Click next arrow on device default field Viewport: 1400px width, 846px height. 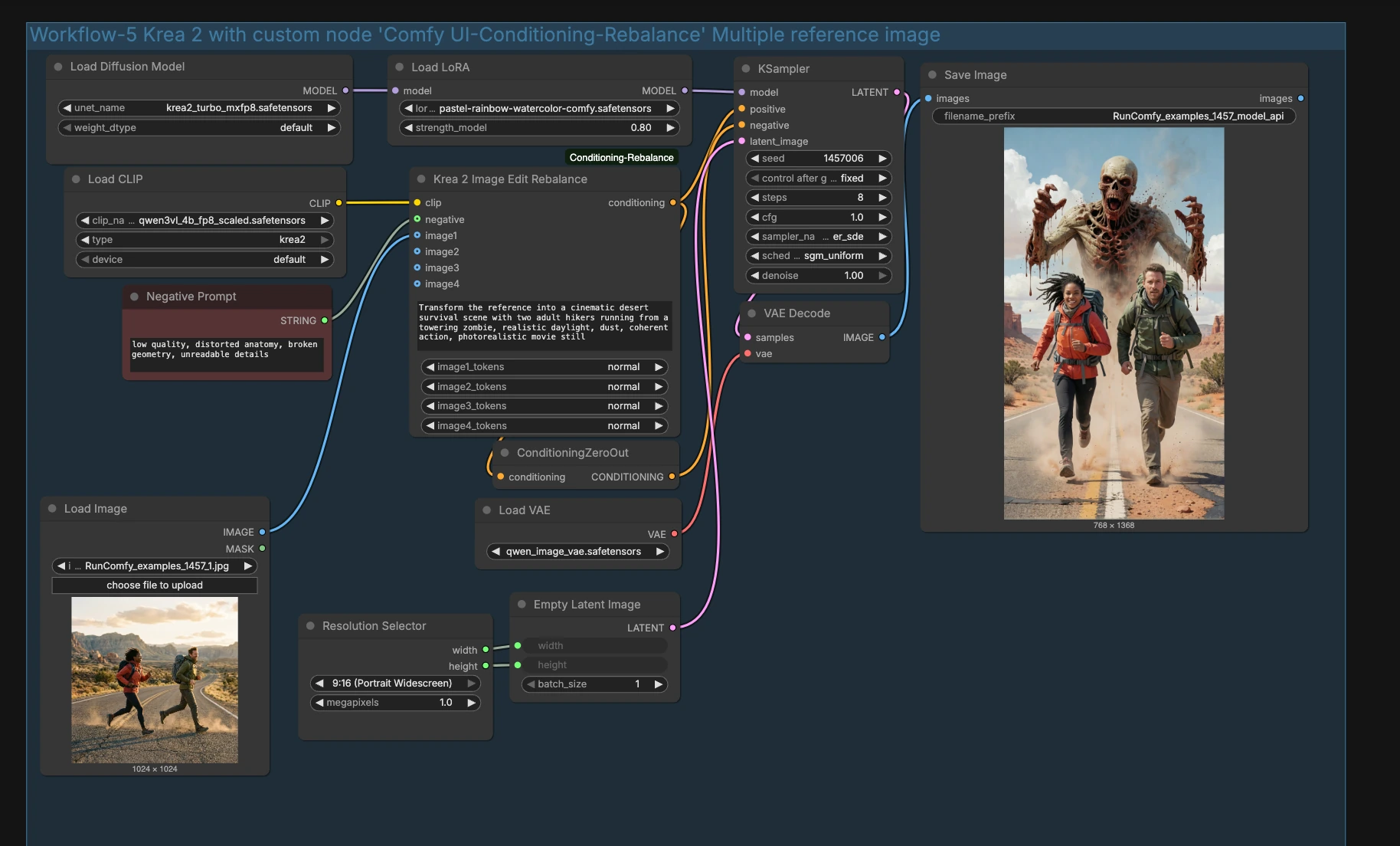[x=325, y=260]
